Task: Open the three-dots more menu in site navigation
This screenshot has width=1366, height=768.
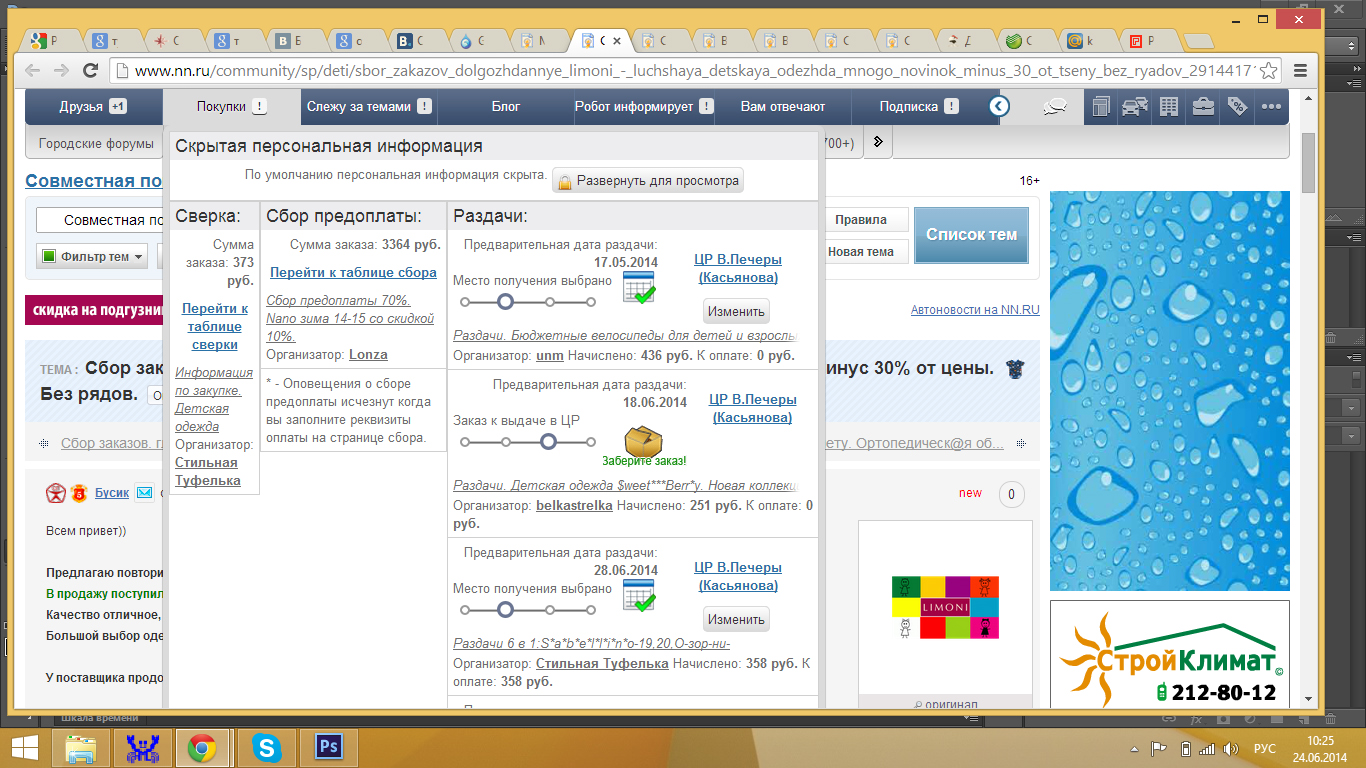Action: click(1271, 107)
